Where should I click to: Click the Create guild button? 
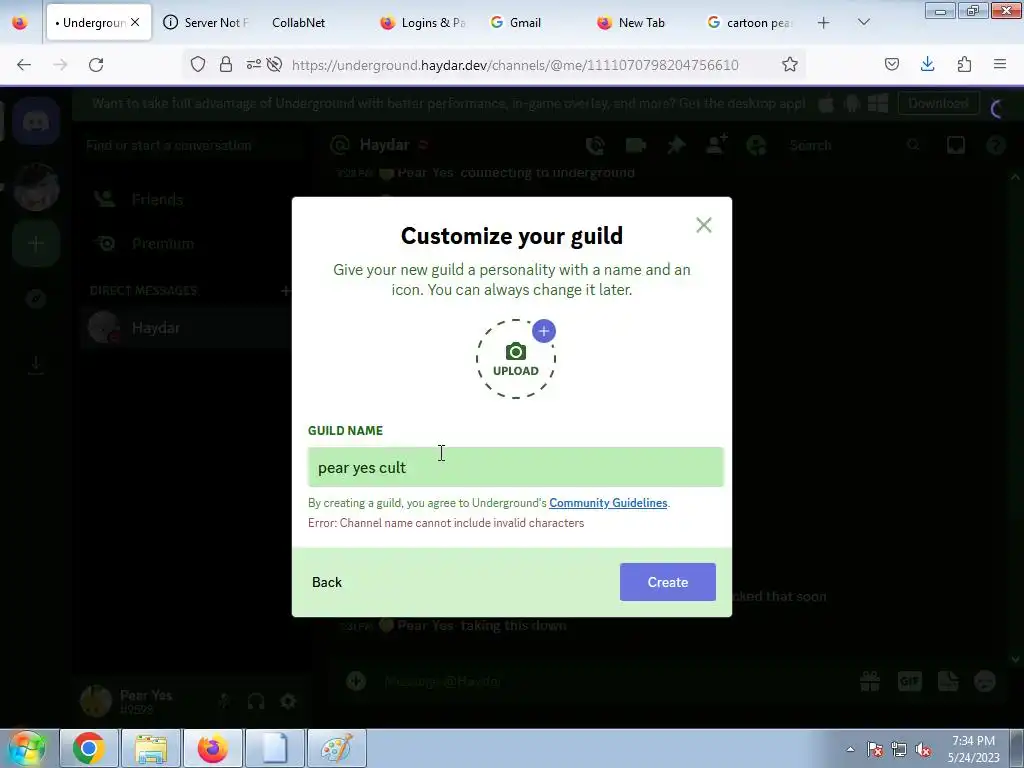point(667,582)
